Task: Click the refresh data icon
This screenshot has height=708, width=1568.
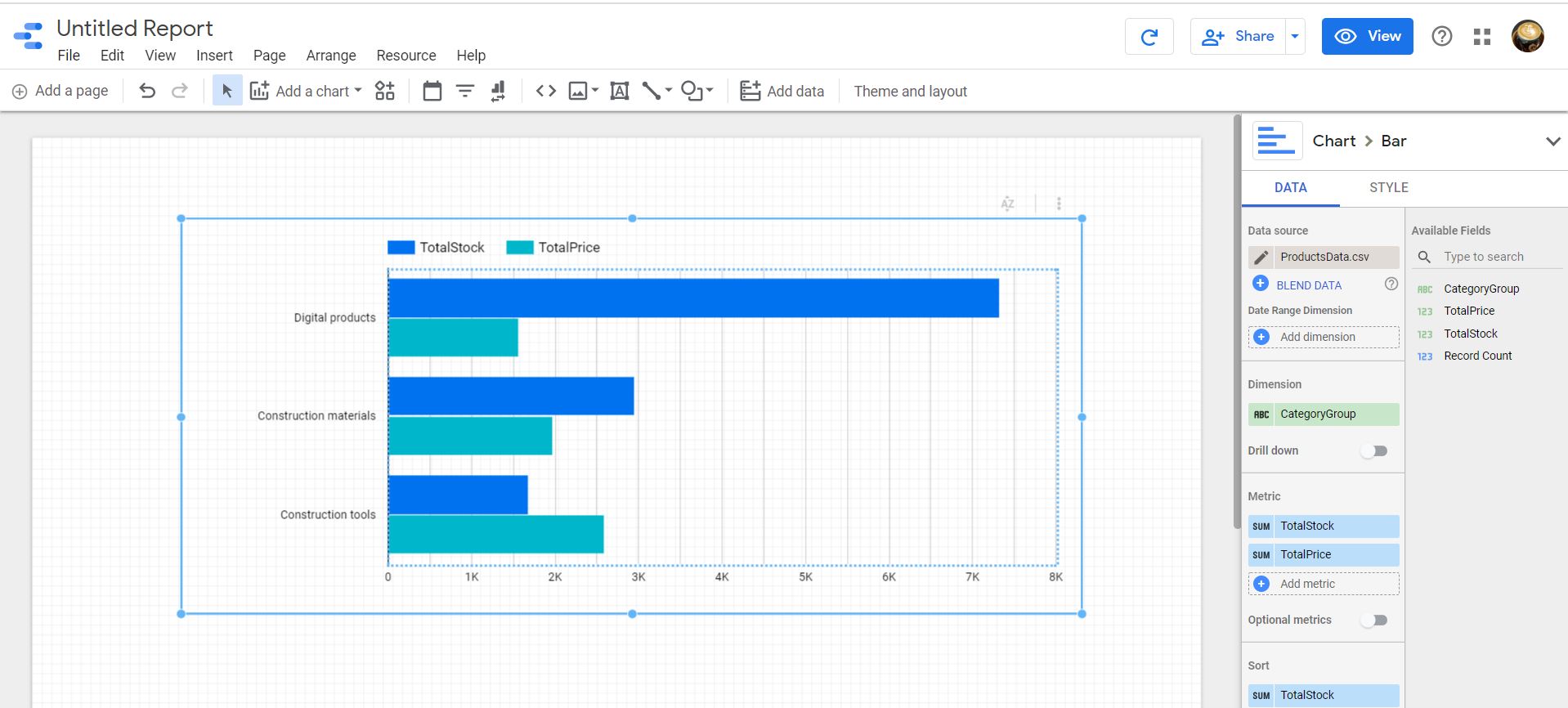Action: click(1149, 37)
